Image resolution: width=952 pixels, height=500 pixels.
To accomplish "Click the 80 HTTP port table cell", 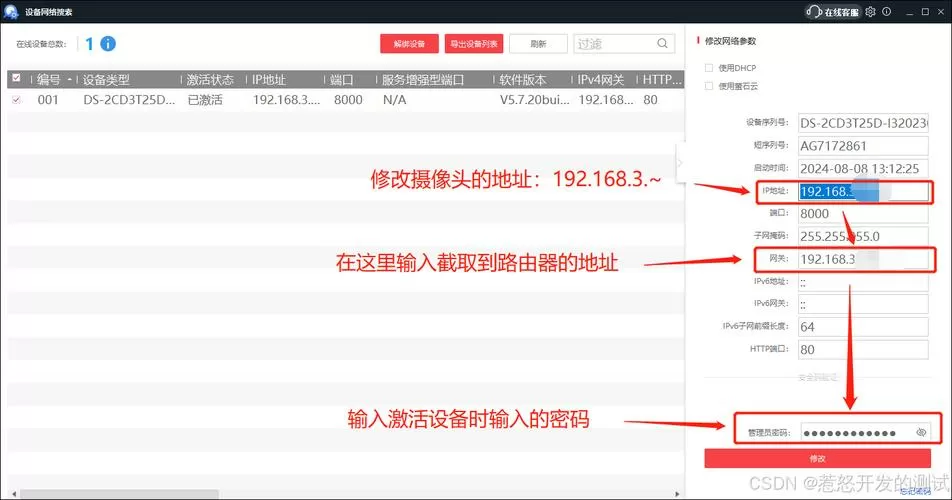I will click(650, 100).
